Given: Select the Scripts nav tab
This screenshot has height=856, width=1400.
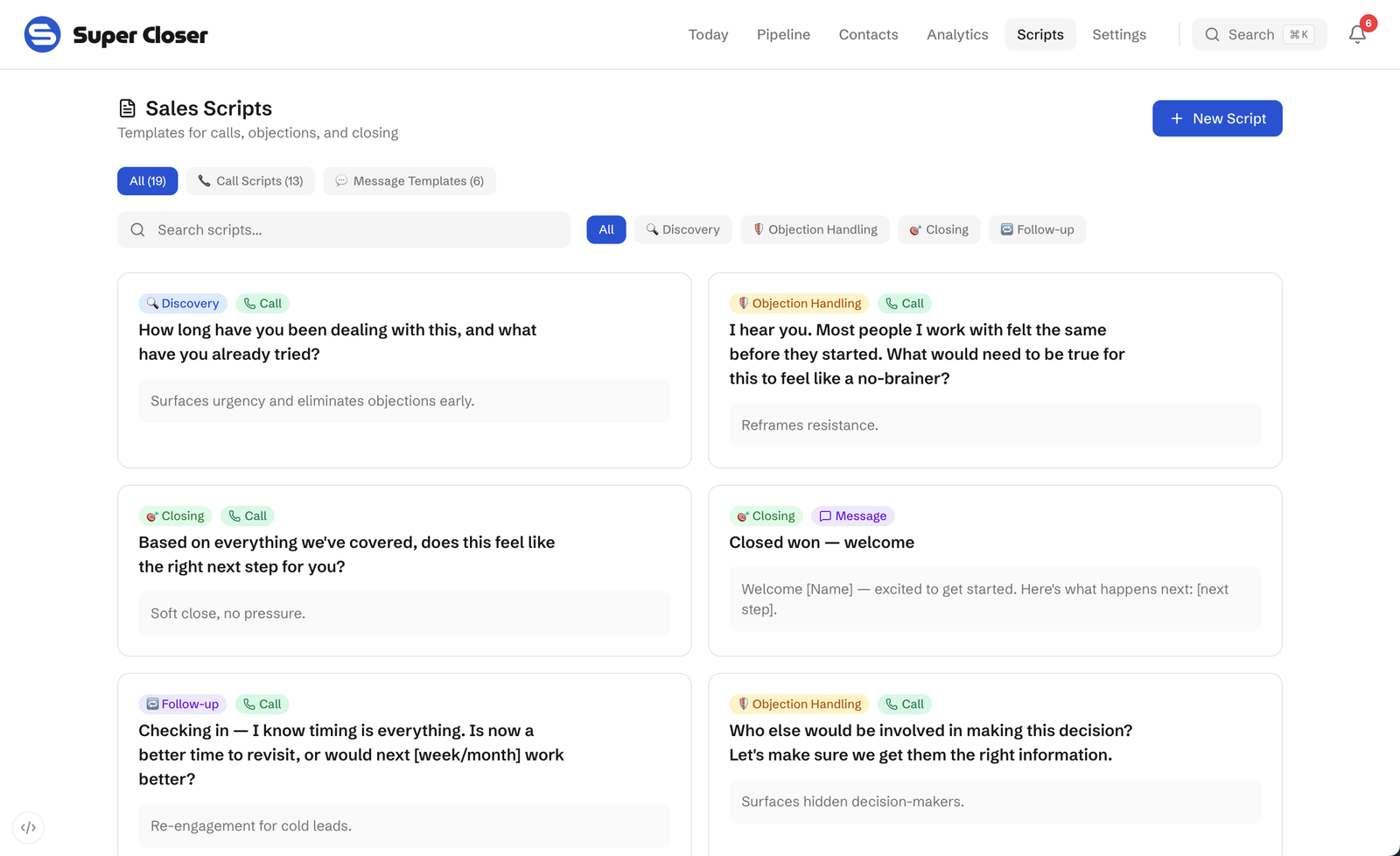Looking at the screenshot, I should tap(1040, 34).
